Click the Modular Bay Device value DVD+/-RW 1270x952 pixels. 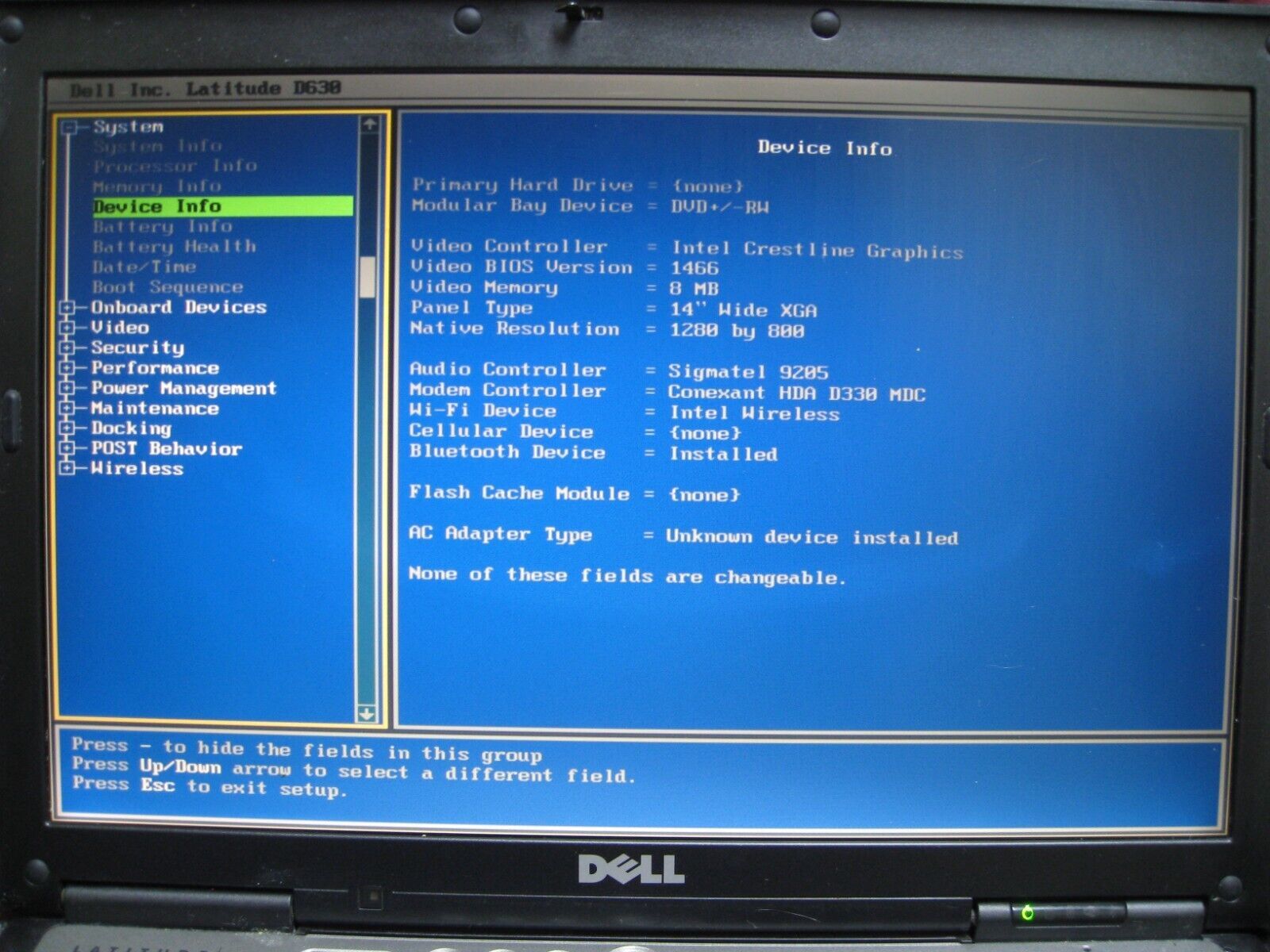pos(720,207)
